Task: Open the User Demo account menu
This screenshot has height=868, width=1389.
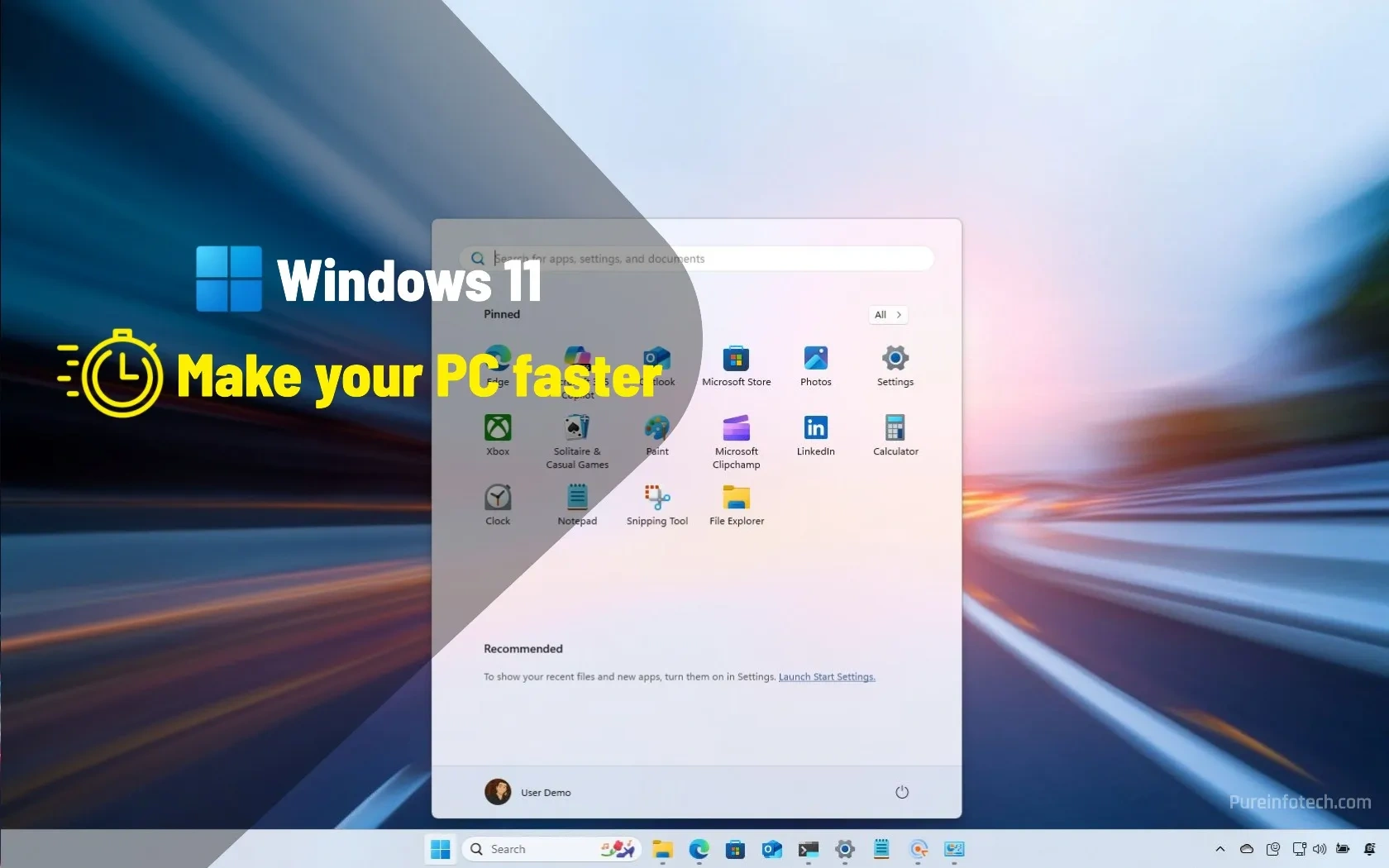Action: (x=528, y=792)
